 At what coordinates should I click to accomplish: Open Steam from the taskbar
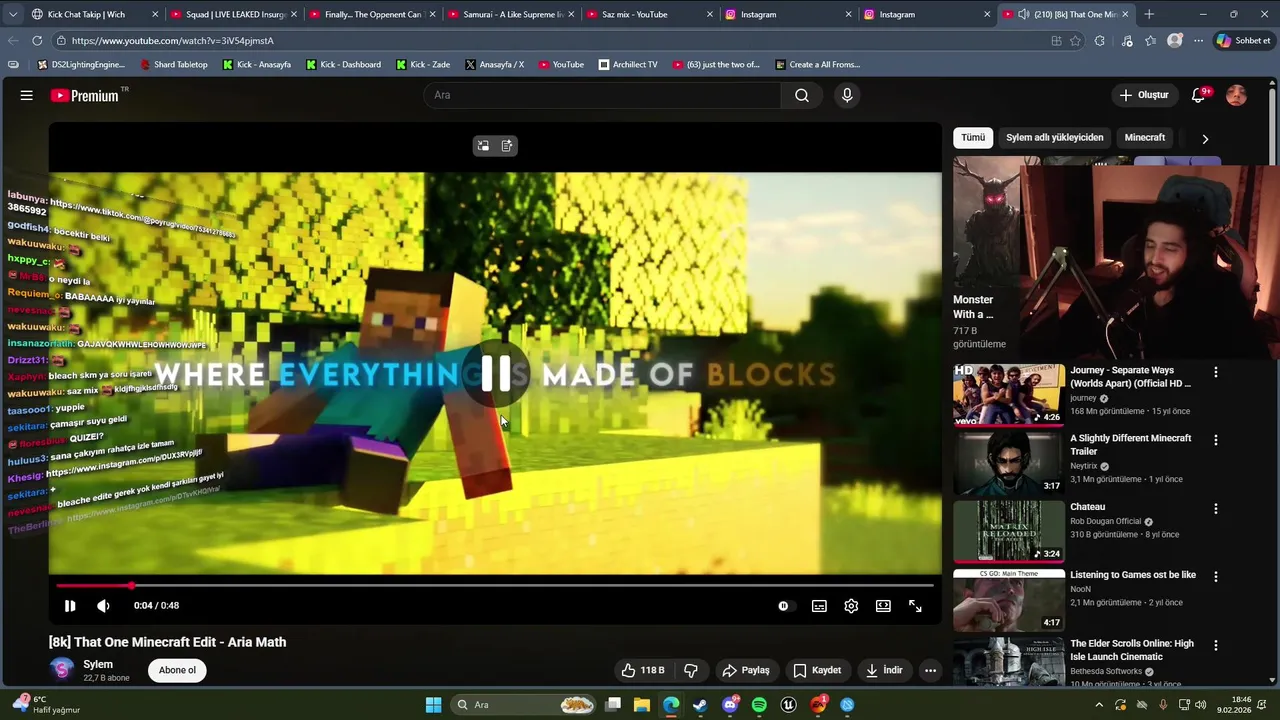[x=700, y=705]
